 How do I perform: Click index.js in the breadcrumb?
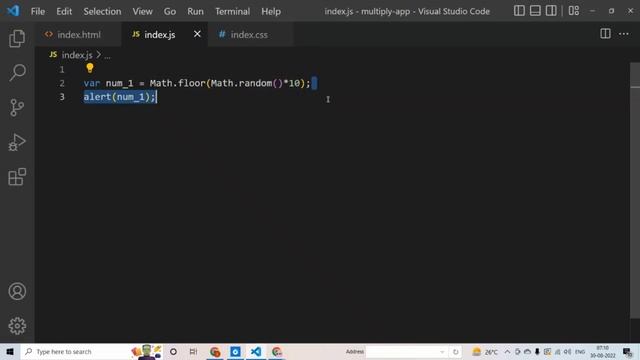(x=77, y=55)
